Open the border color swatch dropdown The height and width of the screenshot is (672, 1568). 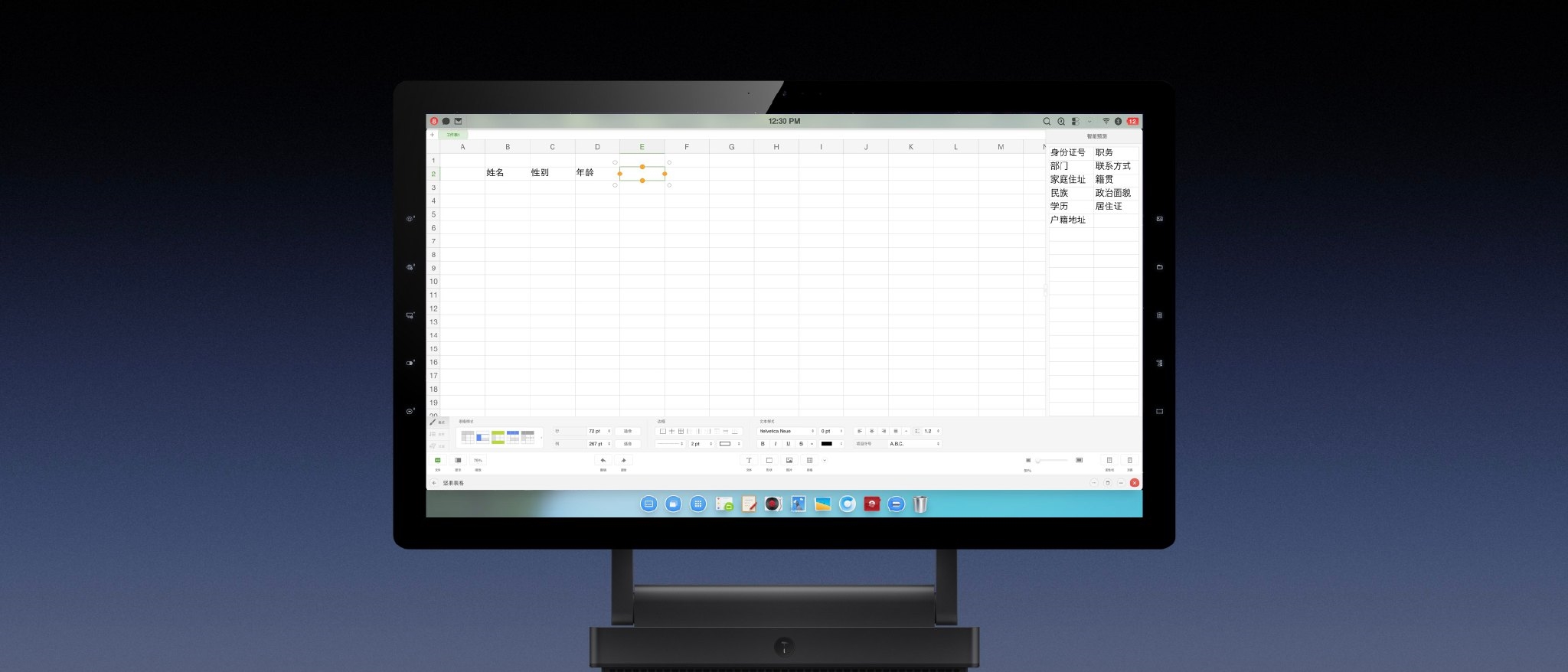point(730,444)
